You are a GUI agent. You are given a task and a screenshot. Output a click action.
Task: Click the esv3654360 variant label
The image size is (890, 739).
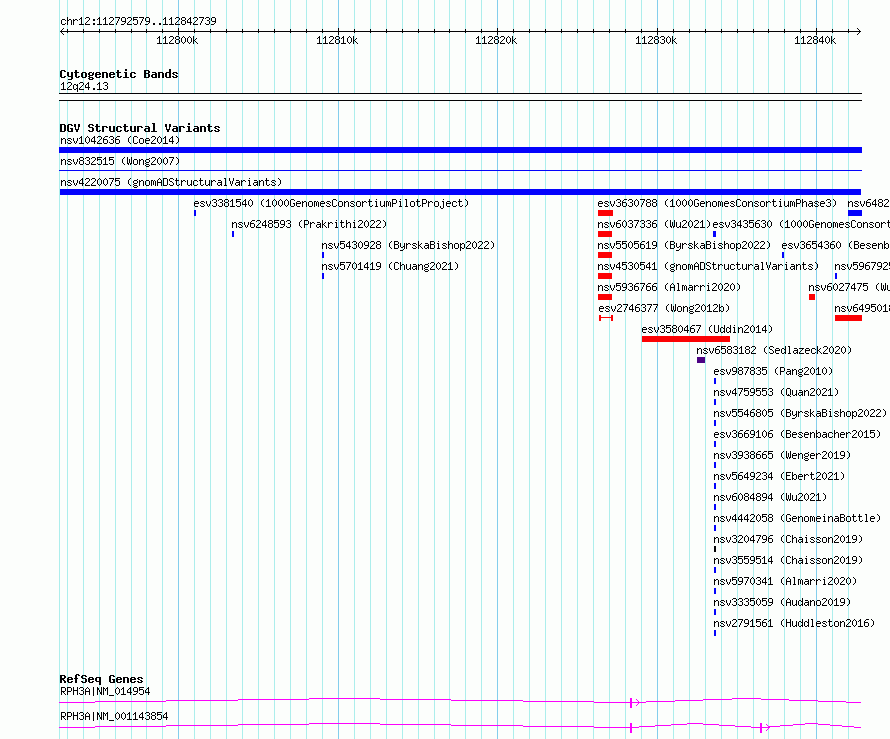click(836, 245)
